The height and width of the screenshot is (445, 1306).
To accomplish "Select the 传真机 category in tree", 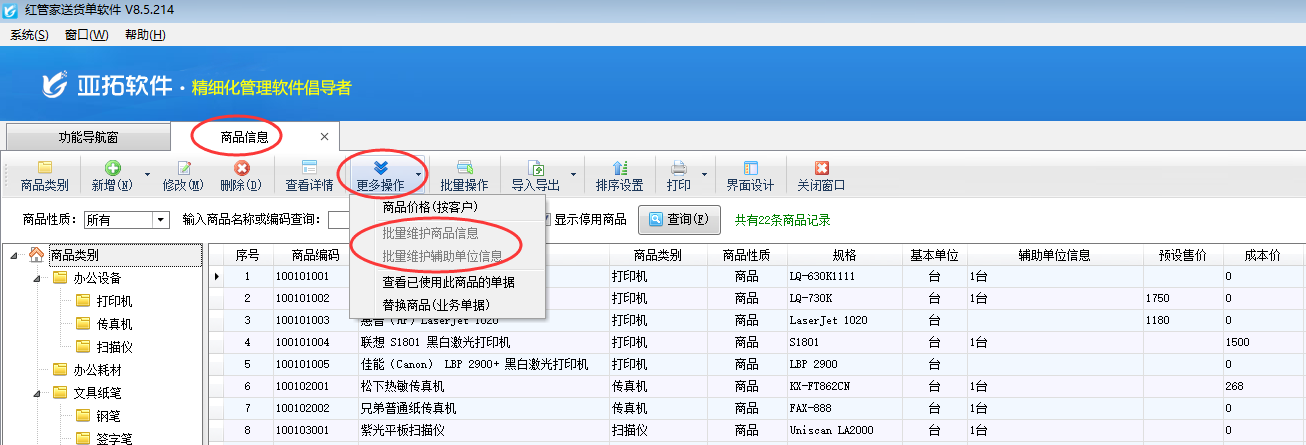I will coord(114,324).
